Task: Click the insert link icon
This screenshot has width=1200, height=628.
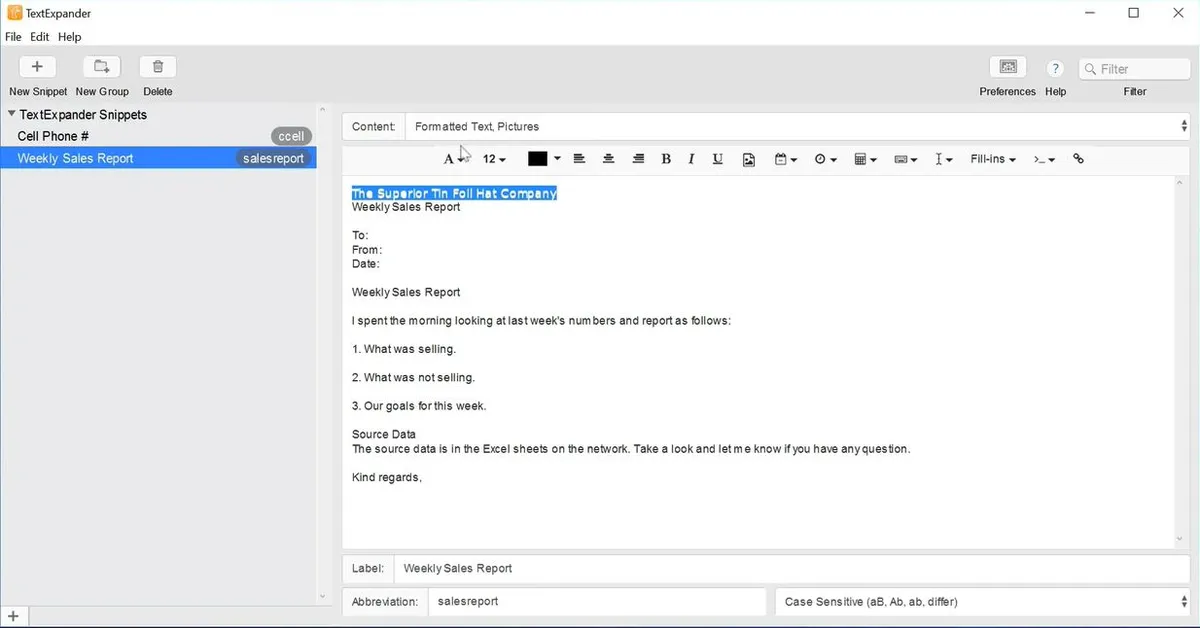Action: 1078,159
